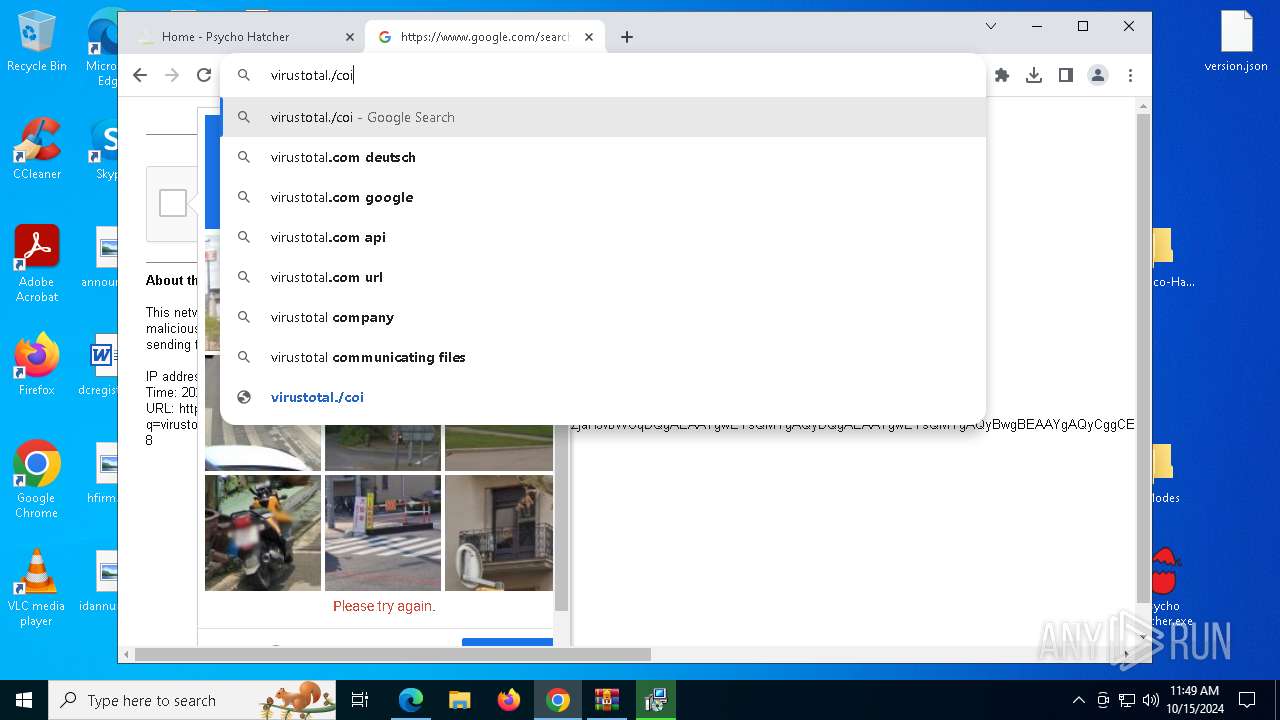This screenshot has width=1280, height=720.
Task: Open Task View in taskbar
Action: [x=360, y=700]
